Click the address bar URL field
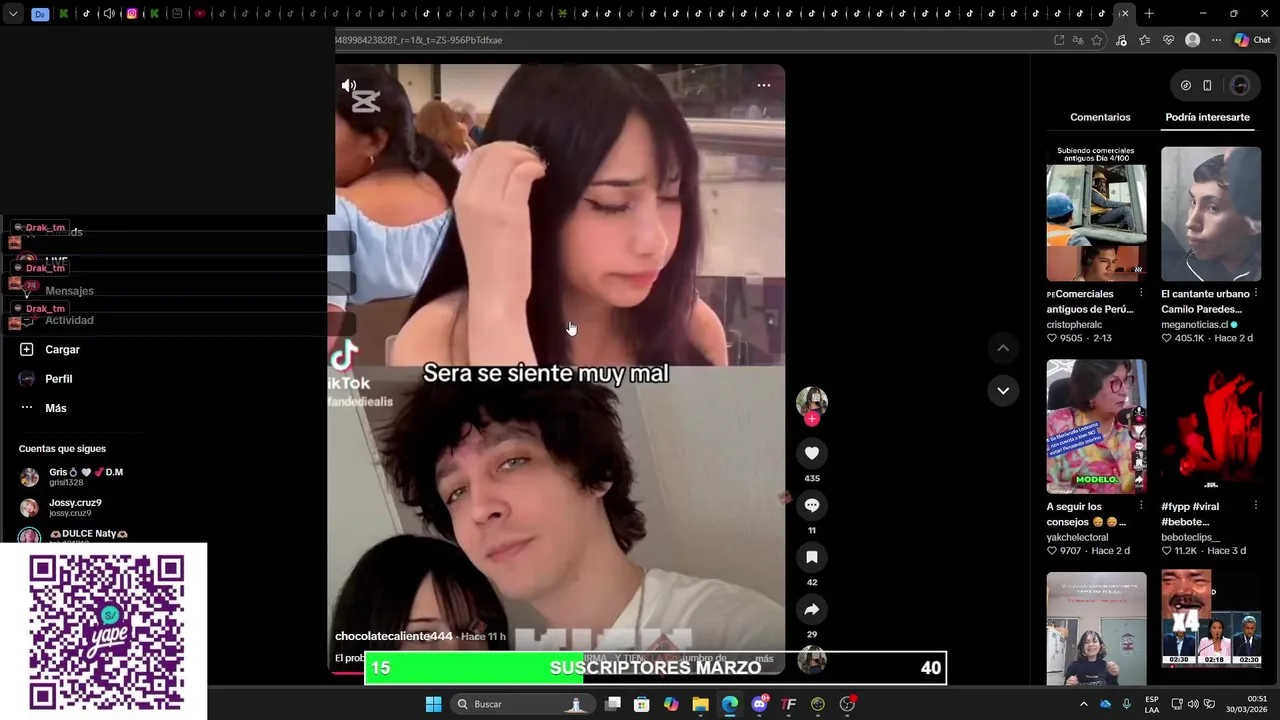 pos(690,40)
